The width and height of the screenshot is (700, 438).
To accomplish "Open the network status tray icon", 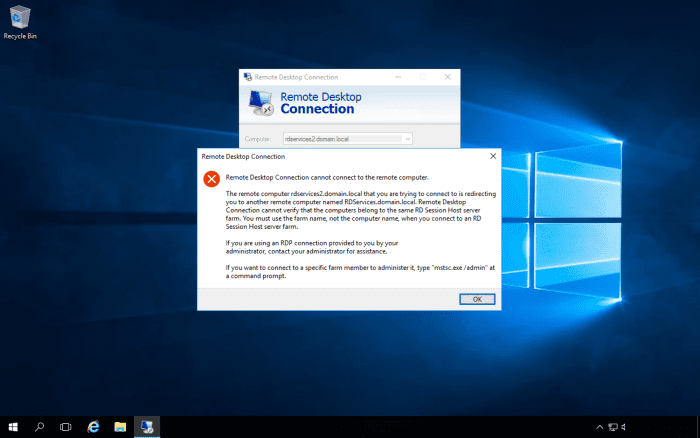I will pyautogui.click(x=613, y=427).
